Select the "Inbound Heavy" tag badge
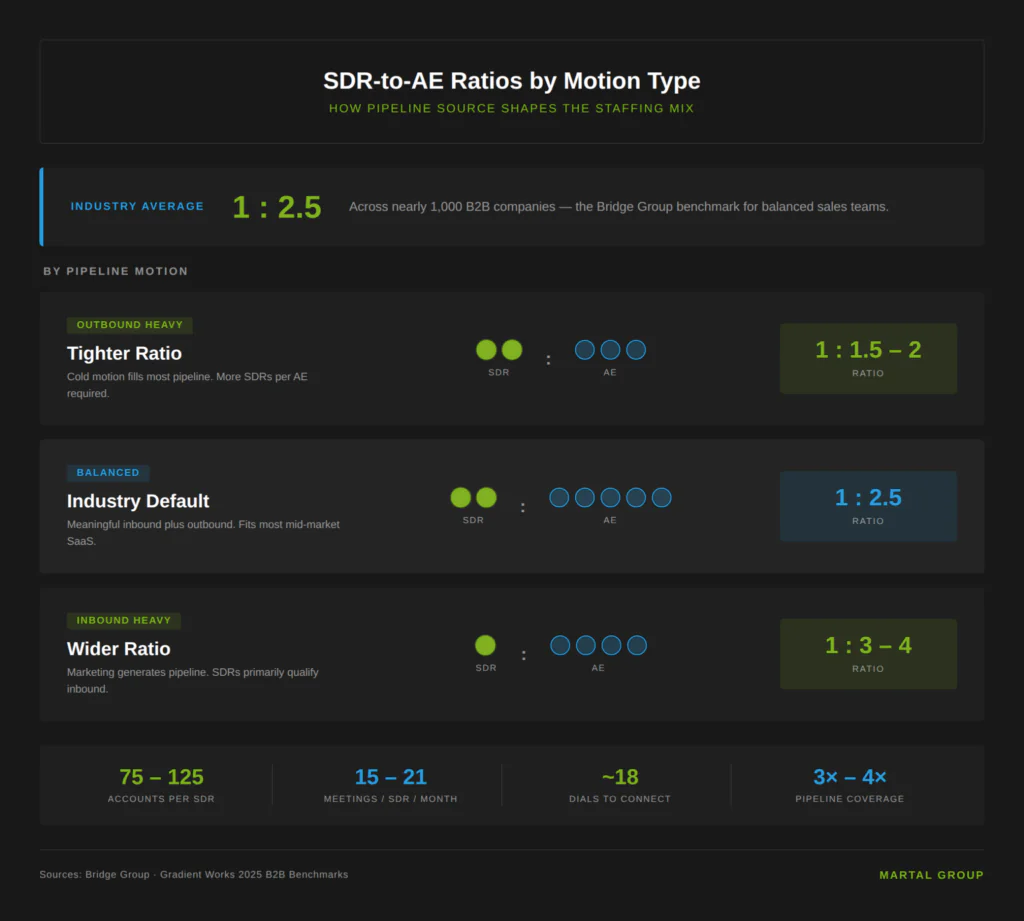This screenshot has width=1024, height=921. (123, 621)
